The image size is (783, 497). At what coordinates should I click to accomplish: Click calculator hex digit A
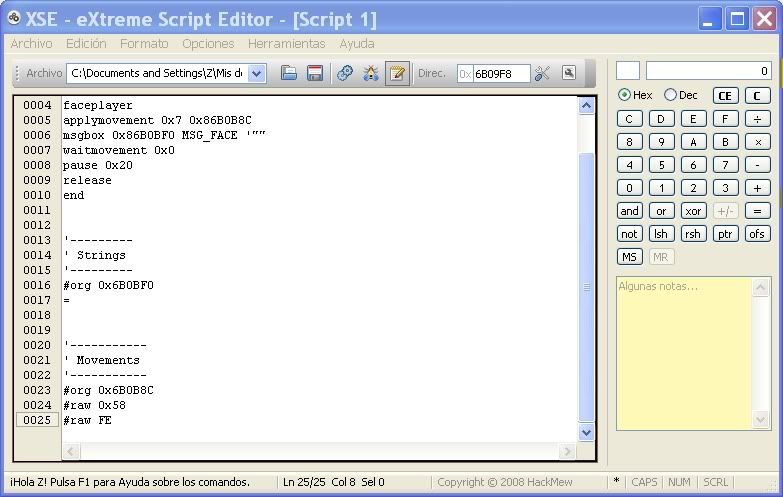(x=693, y=142)
